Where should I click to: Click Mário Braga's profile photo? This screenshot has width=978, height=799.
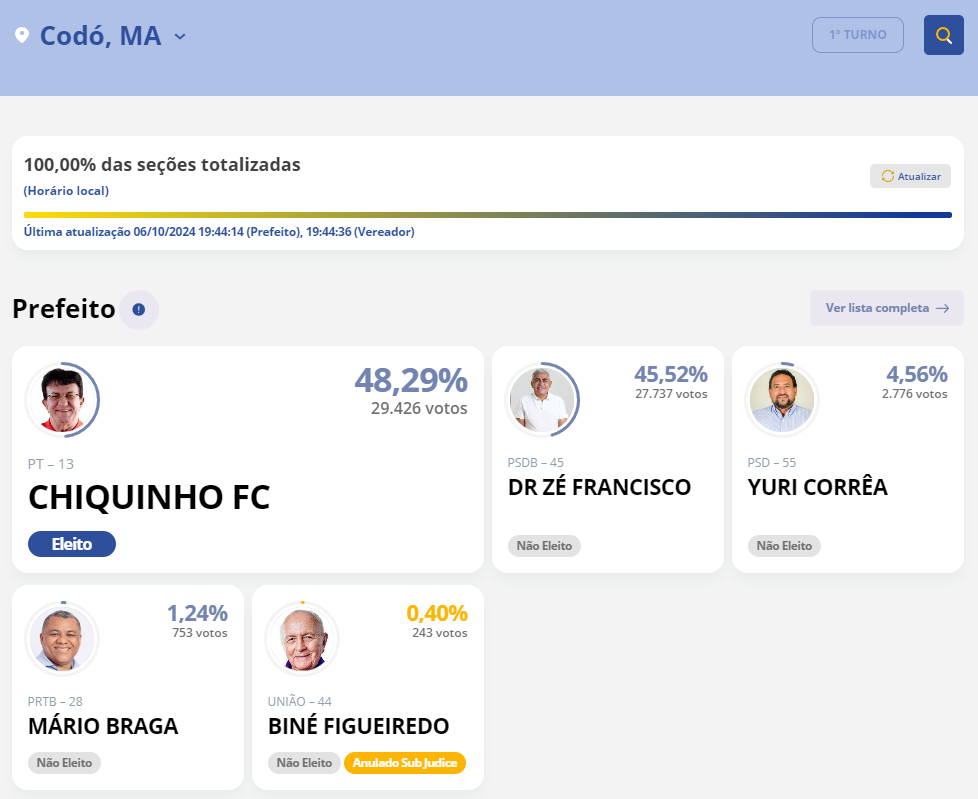pos(62,639)
